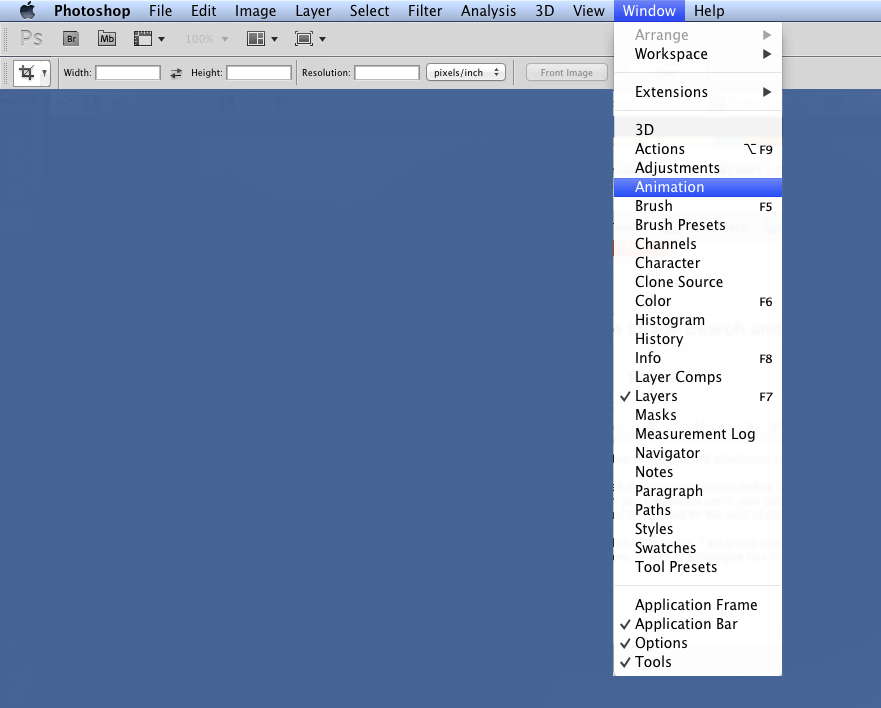This screenshot has width=881, height=708.
Task: Enable the Application Frame option
Action: click(698, 605)
